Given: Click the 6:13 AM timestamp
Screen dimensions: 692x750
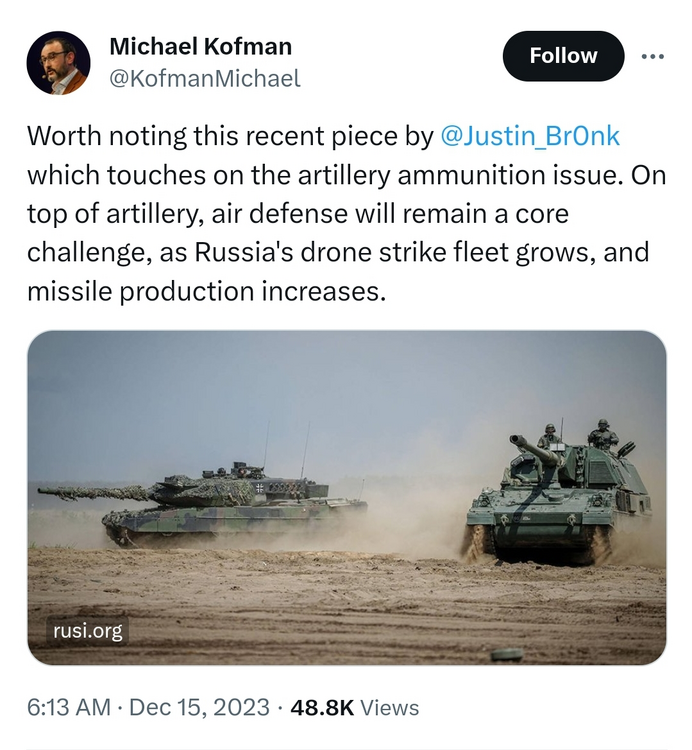Looking at the screenshot, I should (69, 707).
